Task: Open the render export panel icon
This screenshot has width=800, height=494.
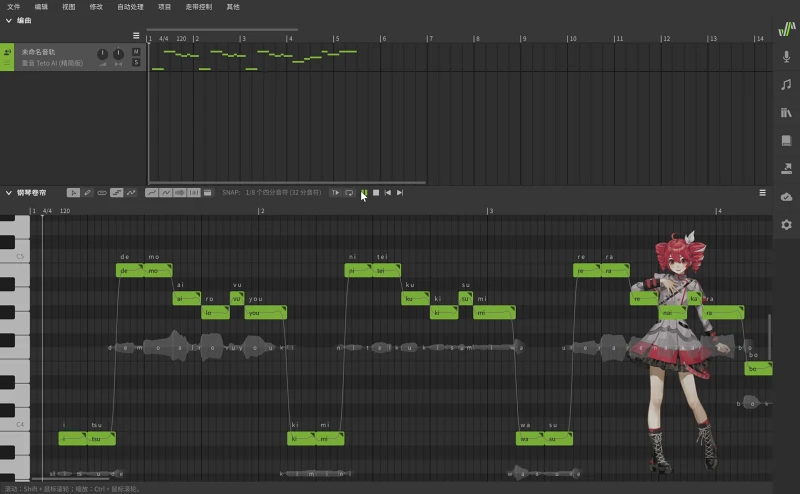Action: click(787, 169)
